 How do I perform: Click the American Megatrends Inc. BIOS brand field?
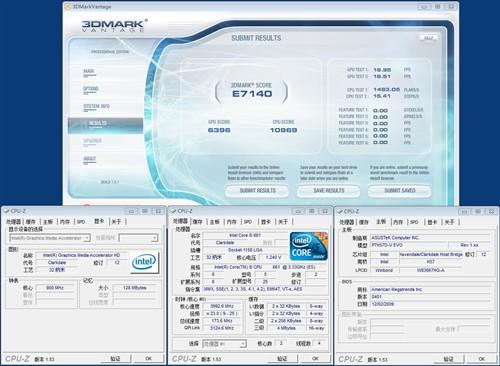point(431,289)
